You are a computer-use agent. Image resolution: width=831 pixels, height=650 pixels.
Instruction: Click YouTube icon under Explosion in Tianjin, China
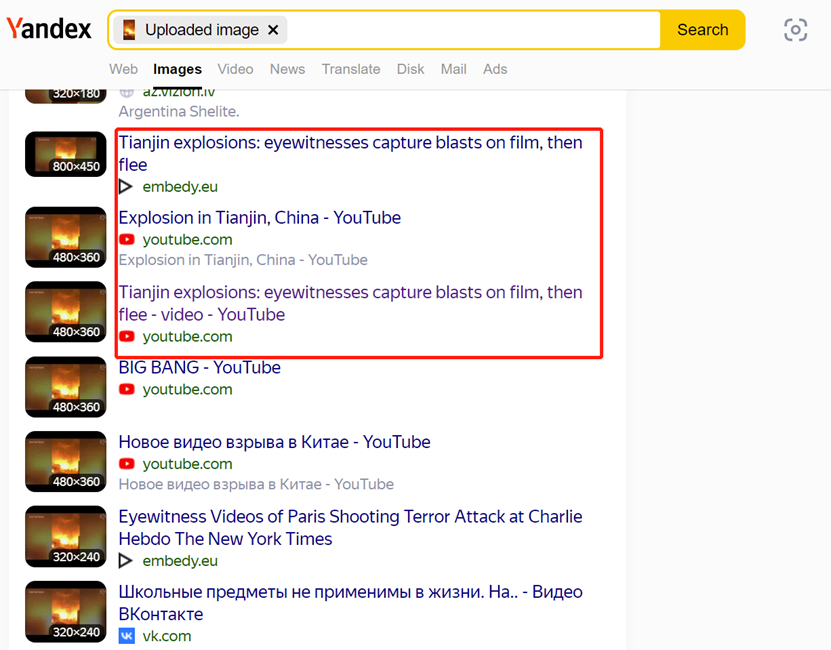tap(127, 240)
